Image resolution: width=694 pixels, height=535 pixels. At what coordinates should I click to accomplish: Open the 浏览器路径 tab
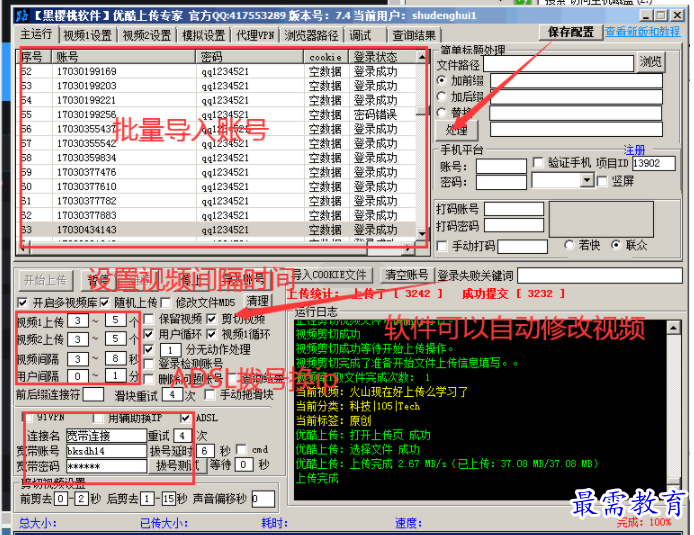pyautogui.click(x=311, y=35)
